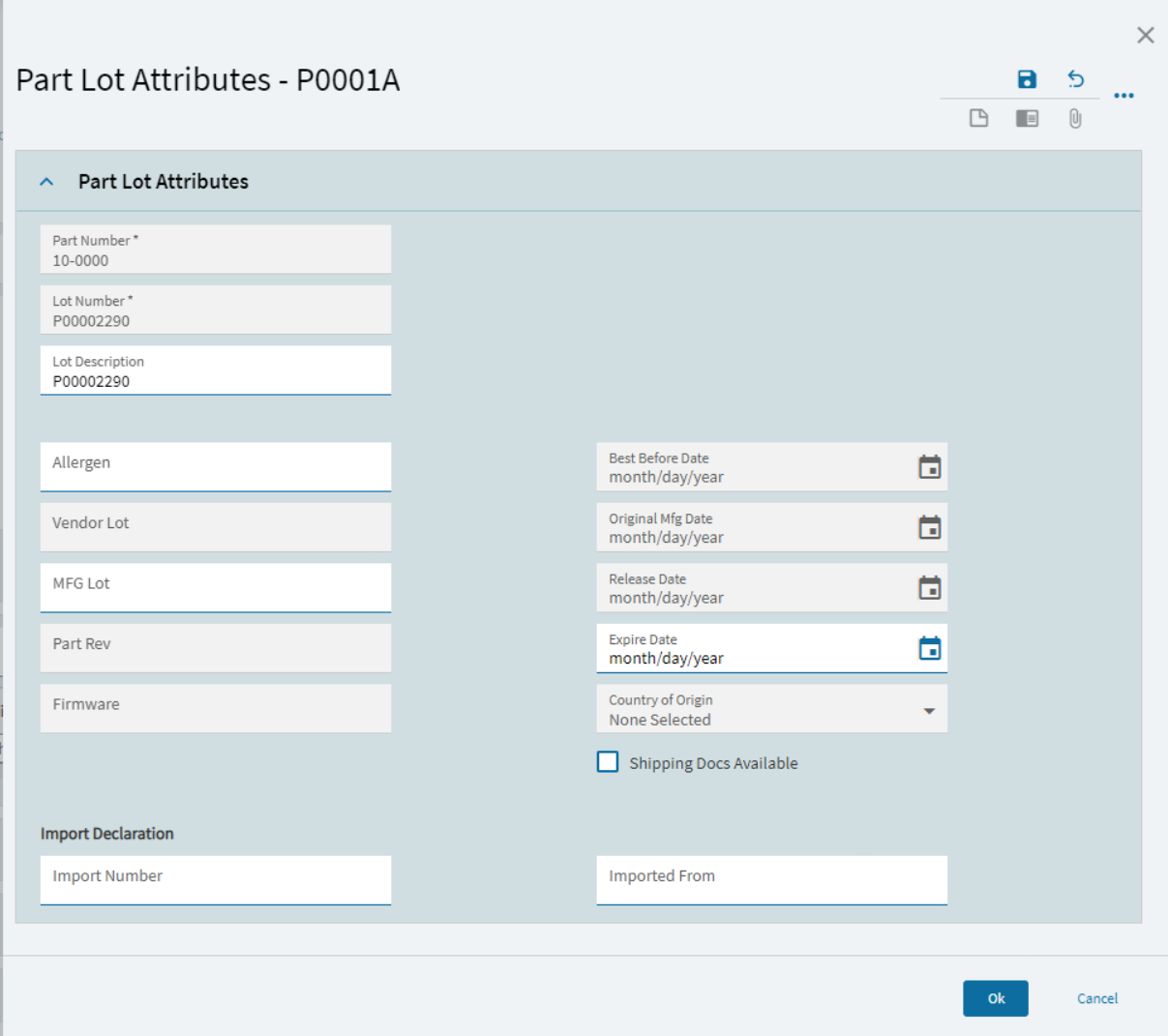1168x1036 pixels.
Task: Click the new document page icon
Action: [978, 118]
